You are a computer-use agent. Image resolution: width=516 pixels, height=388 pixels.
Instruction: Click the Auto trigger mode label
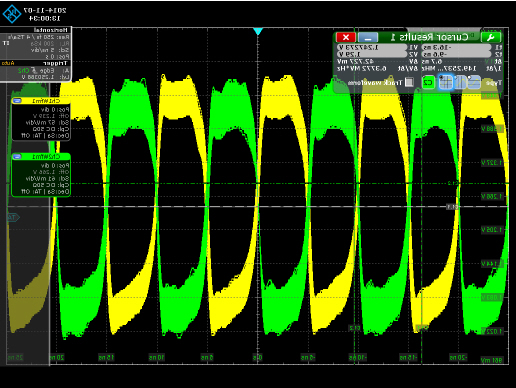(8, 63)
